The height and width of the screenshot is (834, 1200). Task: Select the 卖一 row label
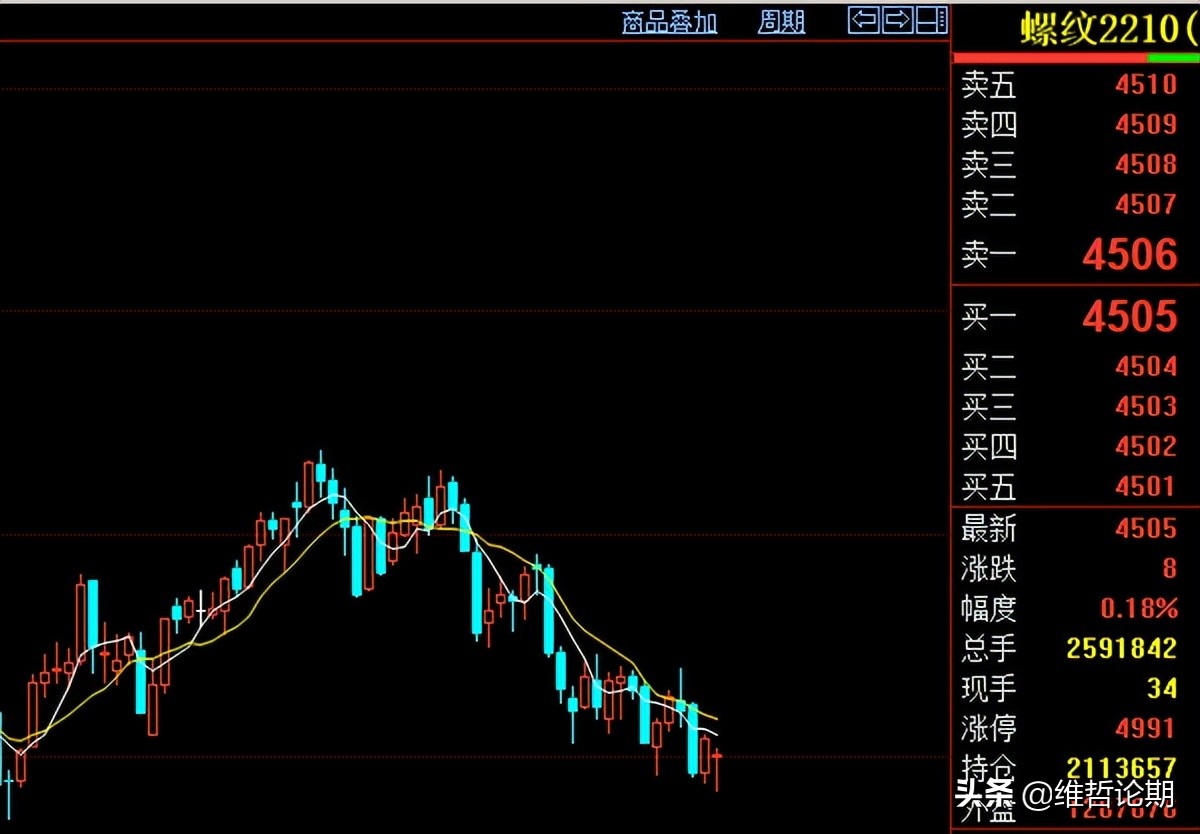pos(988,255)
